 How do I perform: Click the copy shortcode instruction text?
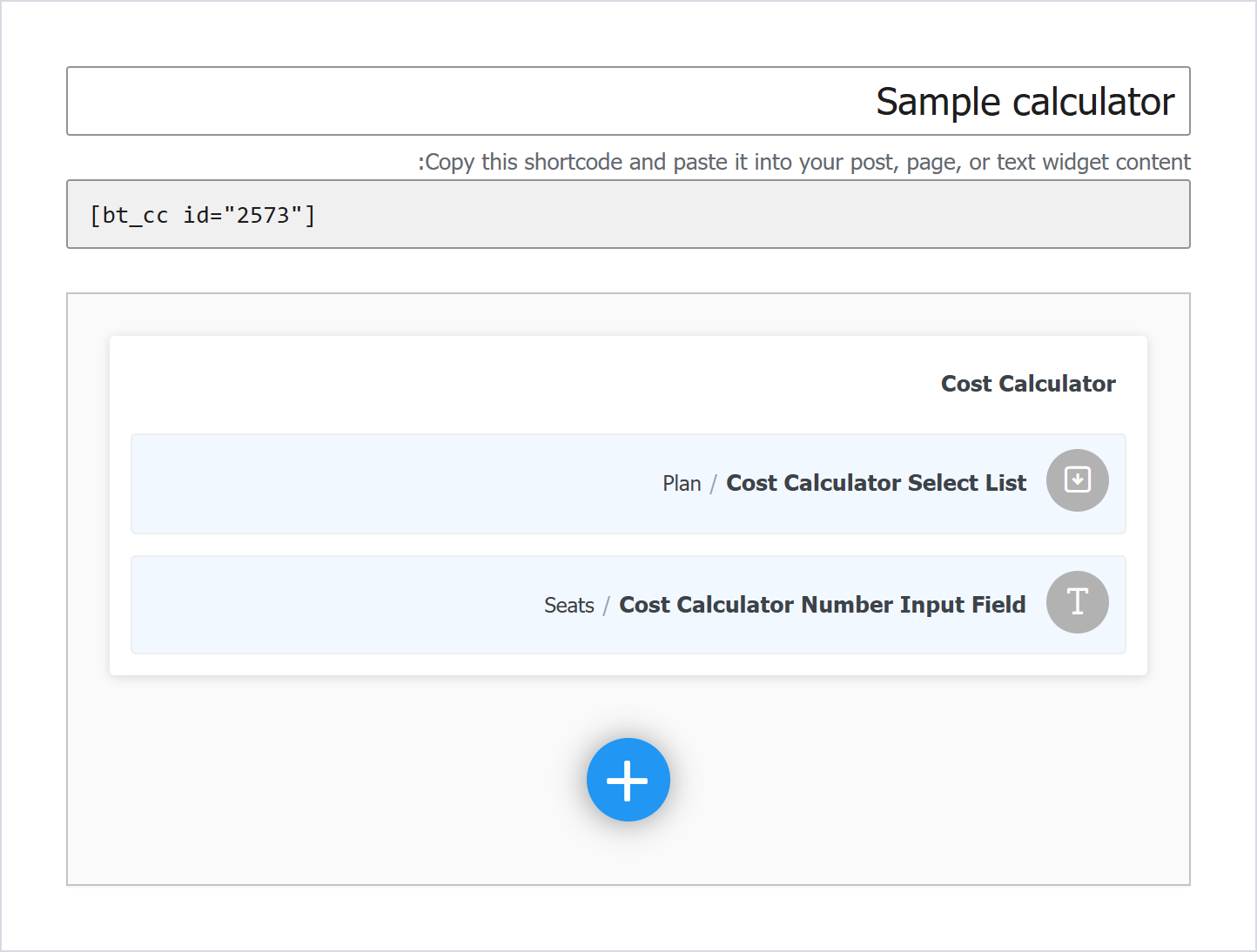[804, 162]
